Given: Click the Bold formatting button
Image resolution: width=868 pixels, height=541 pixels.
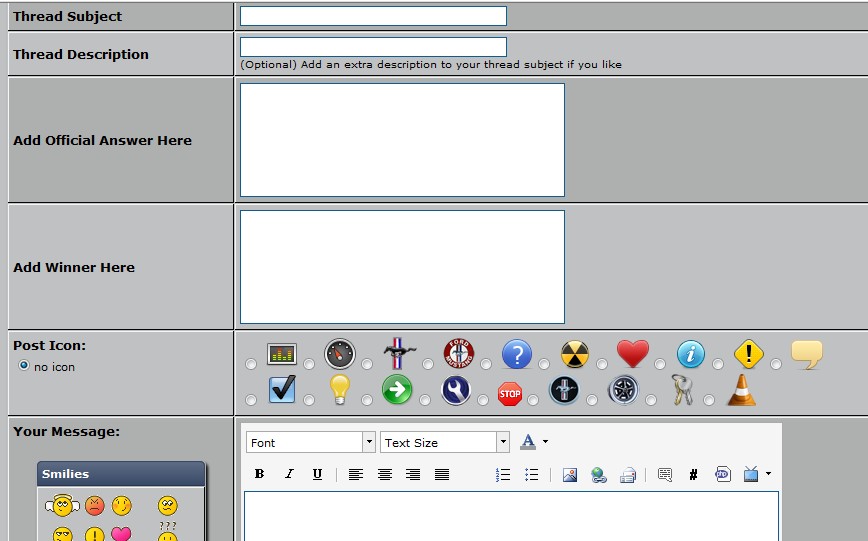Looking at the screenshot, I should point(259,474).
